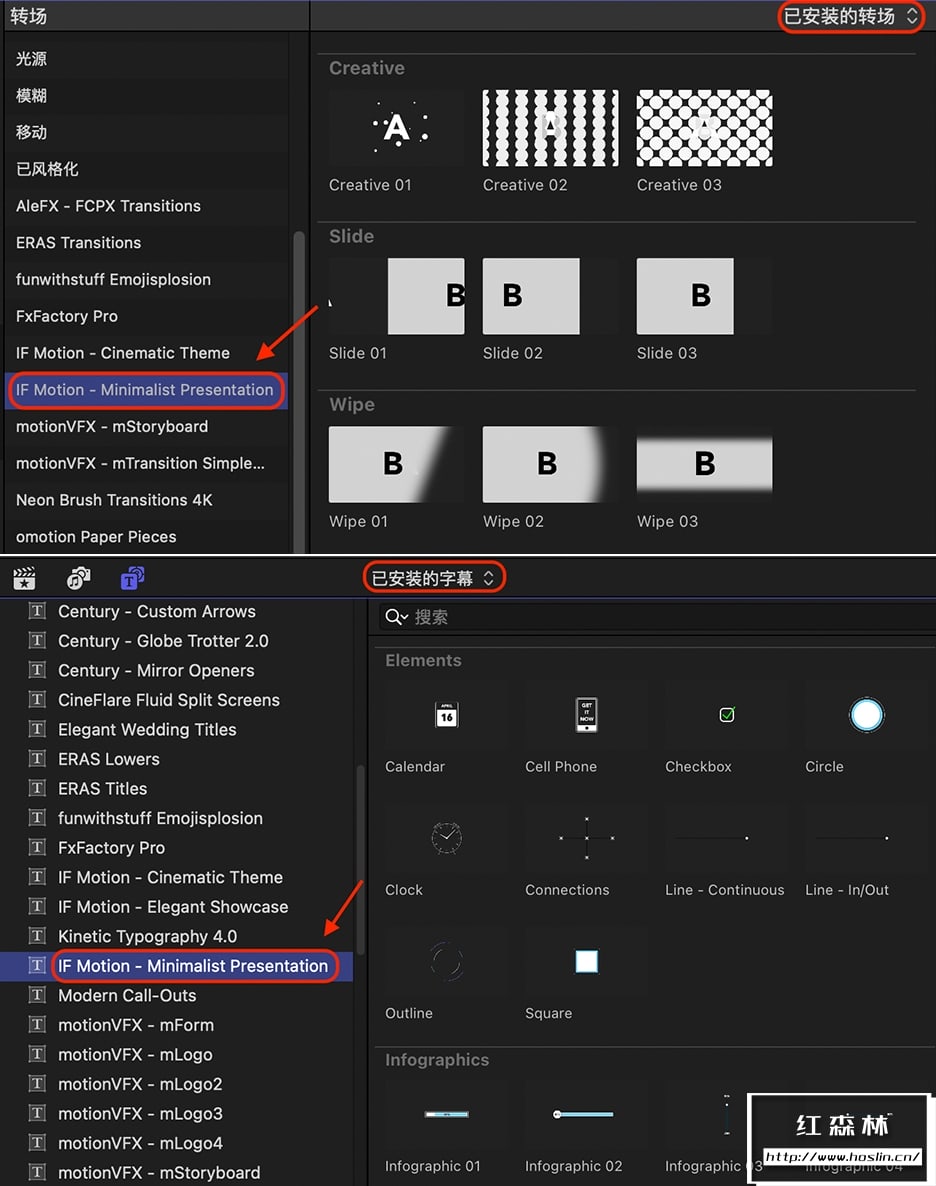Select the Square element title
This screenshot has width=936, height=1186.
(x=586, y=961)
